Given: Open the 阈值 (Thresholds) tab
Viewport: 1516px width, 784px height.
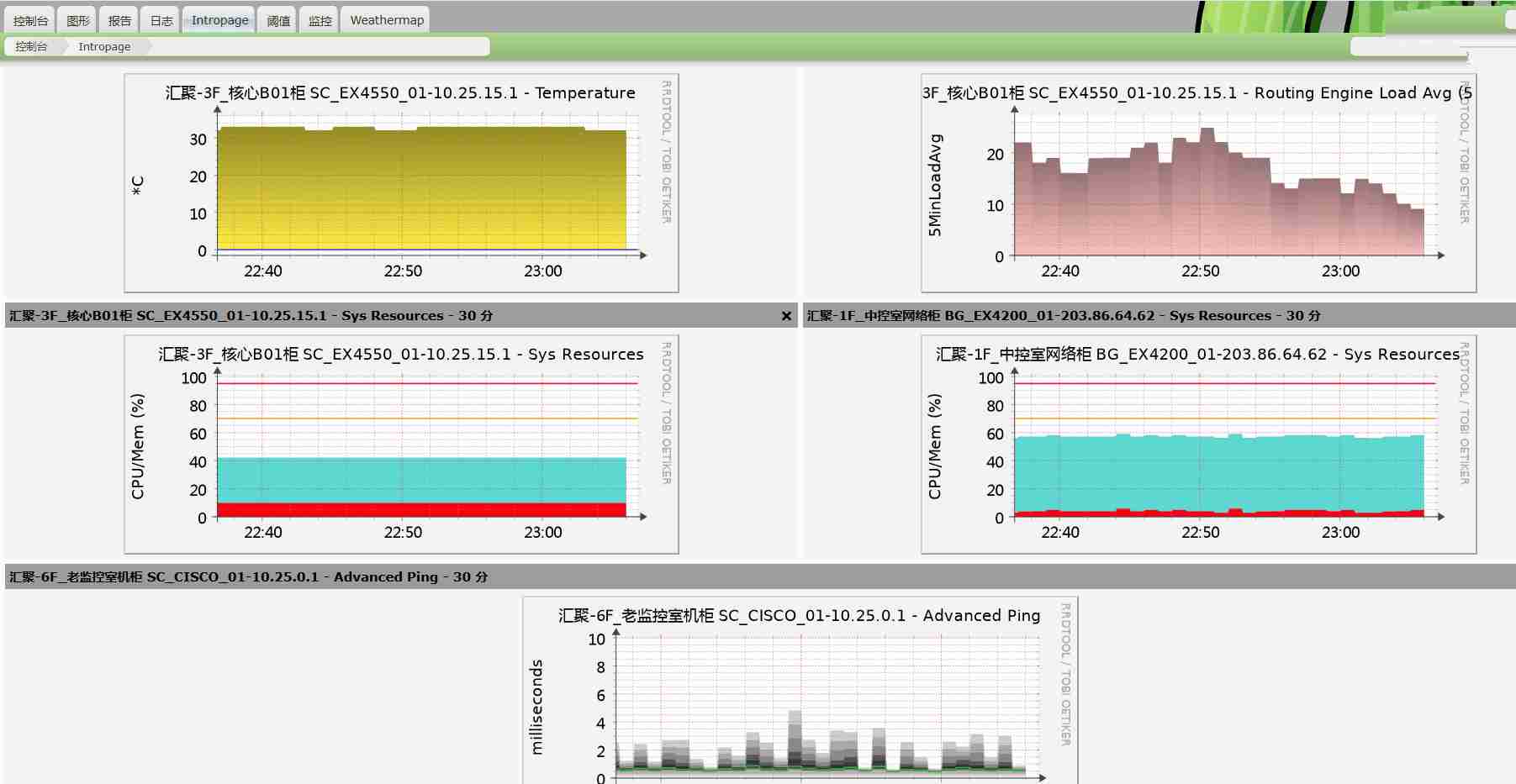Looking at the screenshot, I should (x=277, y=18).
